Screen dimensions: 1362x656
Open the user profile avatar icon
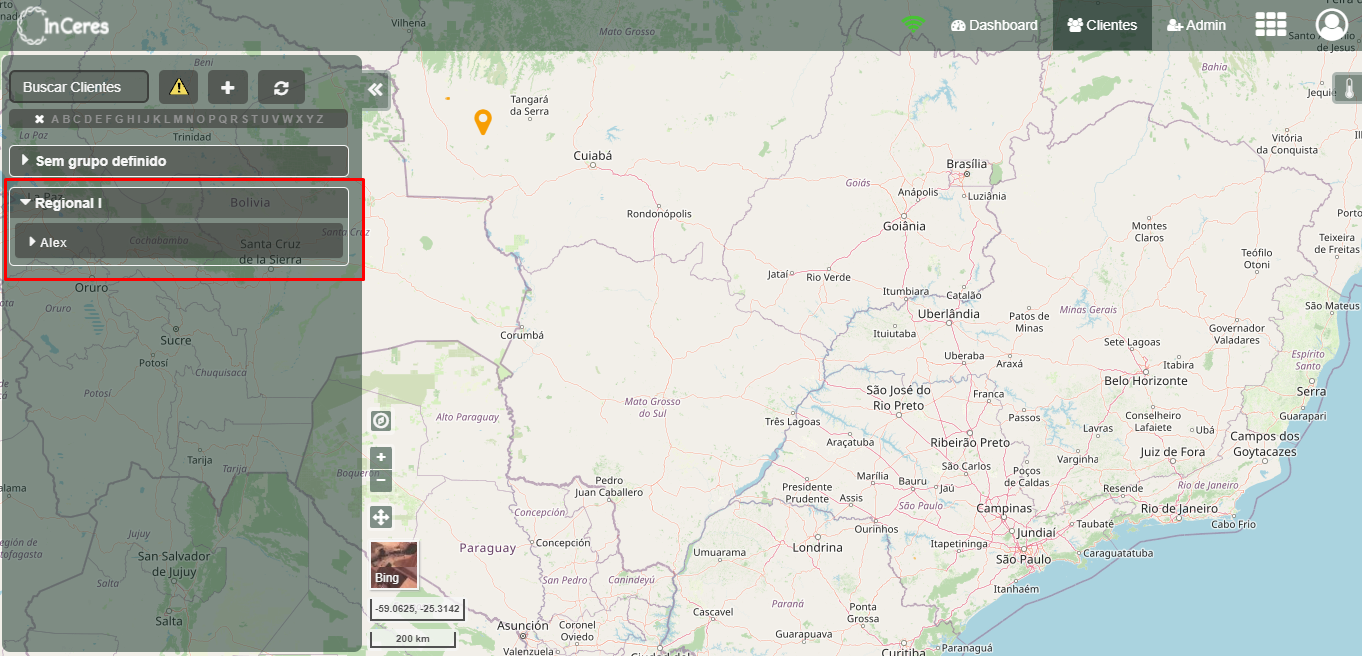[x=1331, y=25]
